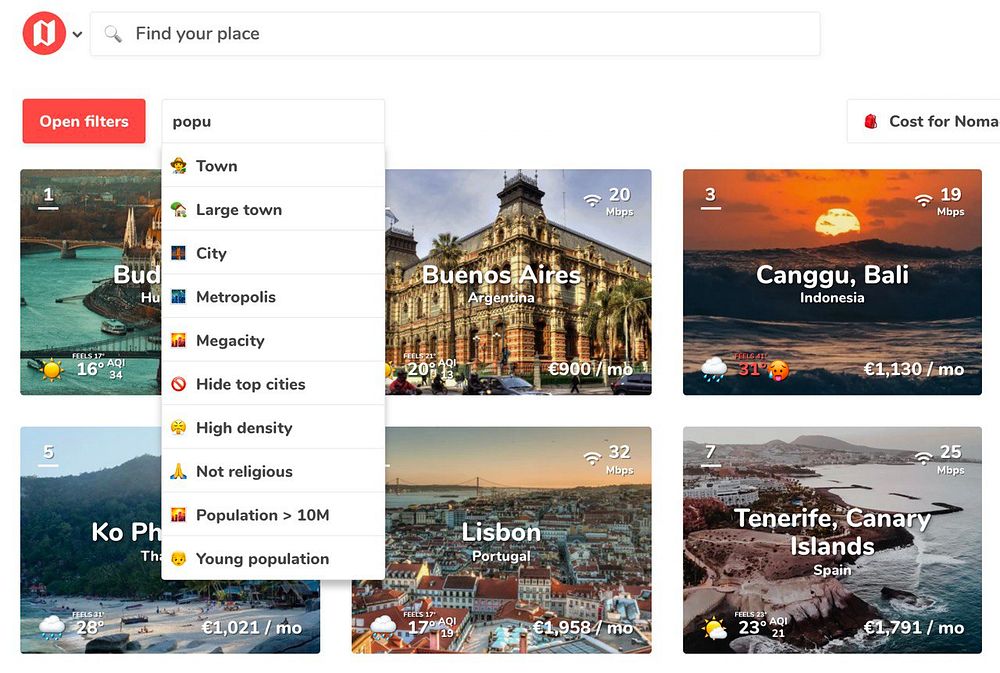Click the Megacity sunset icon
This screenshot has width=1000, height=673.
(x=179, y=341)
